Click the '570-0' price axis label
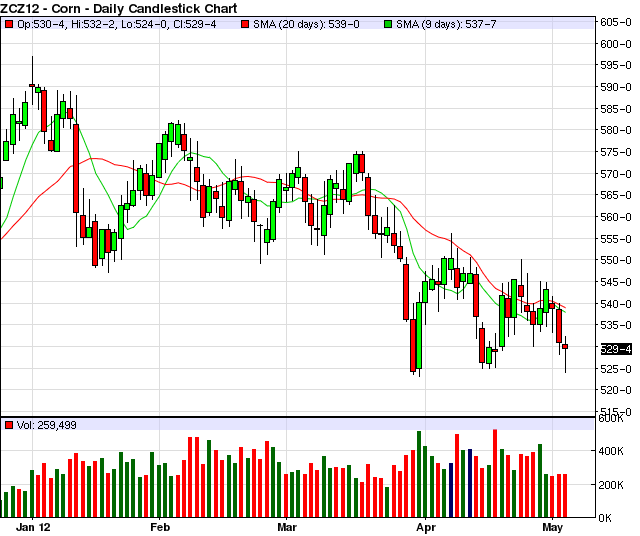 [616, 174]
